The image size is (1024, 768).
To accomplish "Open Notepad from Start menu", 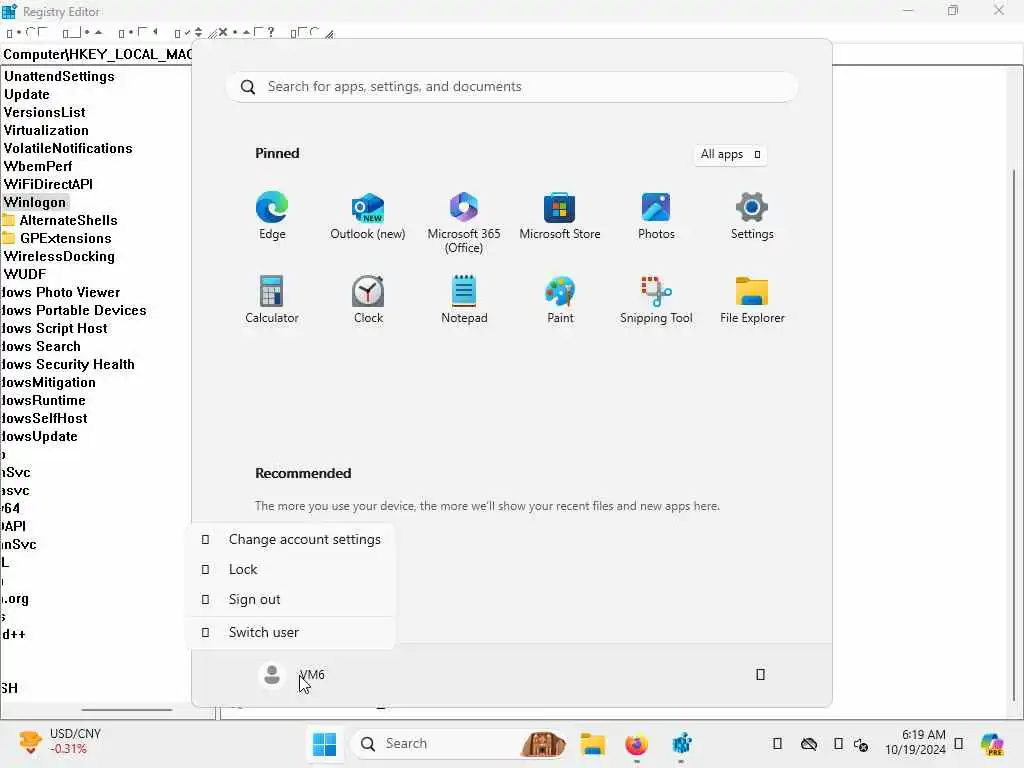I will [x=464, y=300].
